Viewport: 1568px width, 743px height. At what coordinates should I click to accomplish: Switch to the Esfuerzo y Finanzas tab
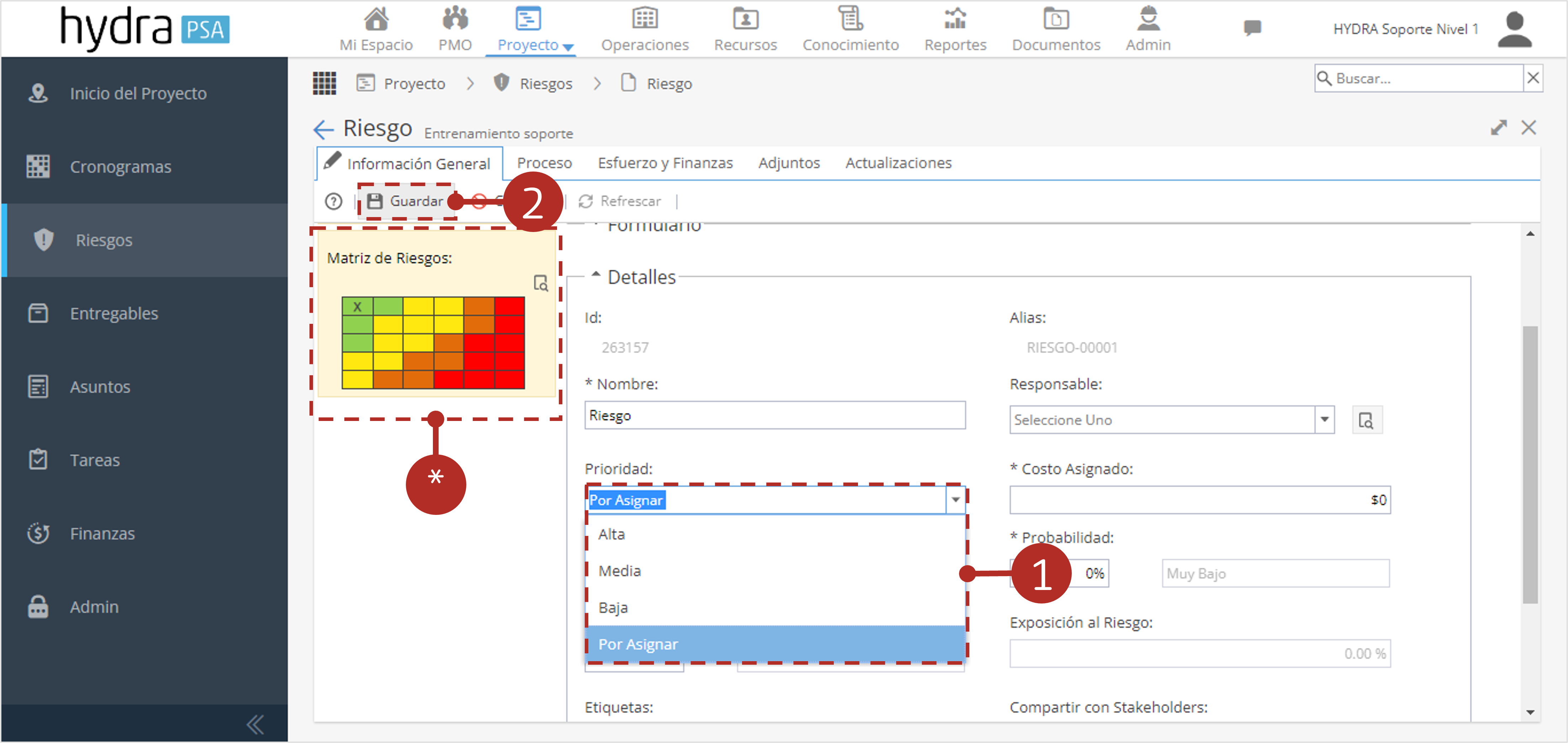665,163
